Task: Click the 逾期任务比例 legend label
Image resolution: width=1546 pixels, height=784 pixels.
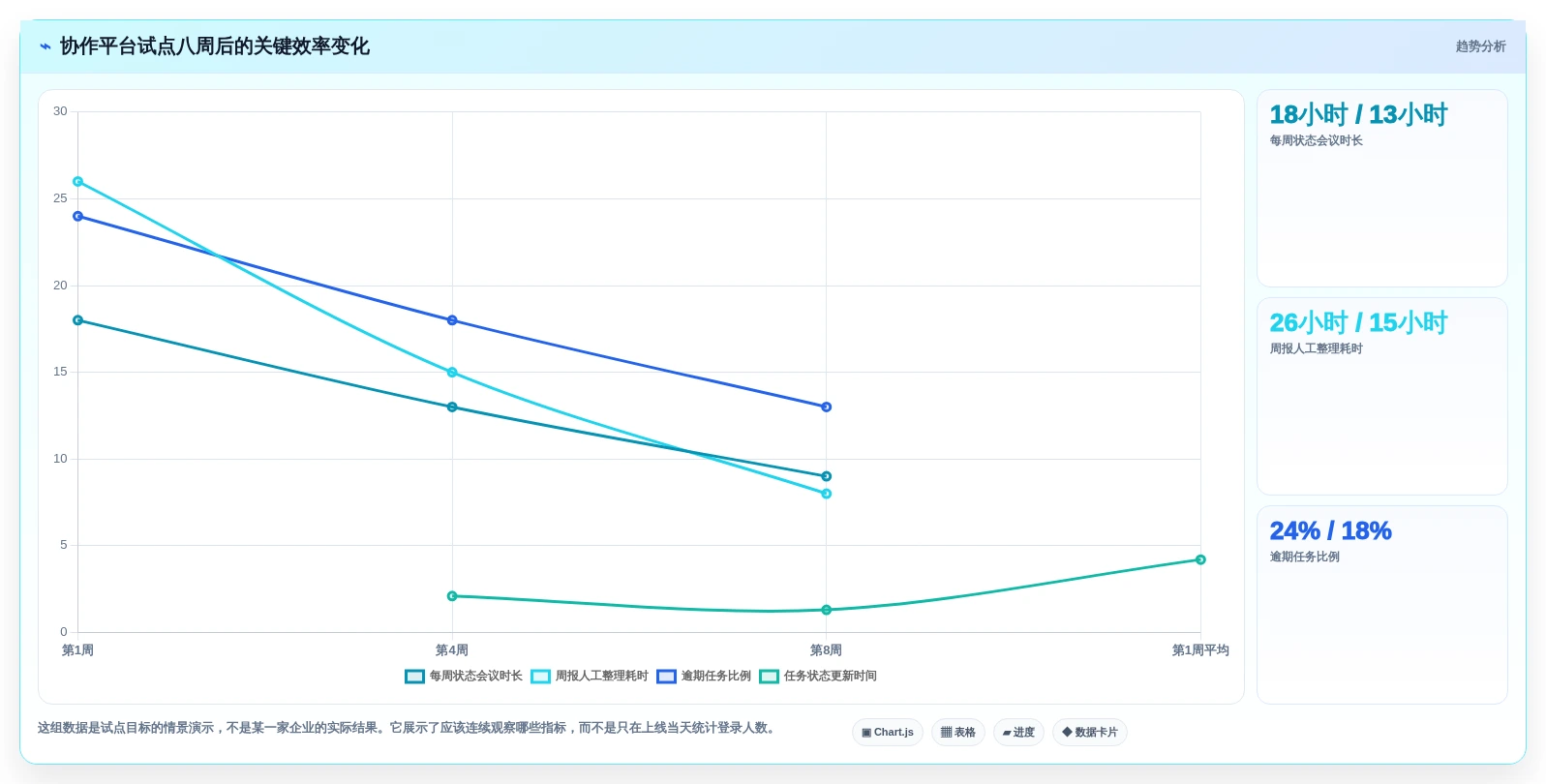Action: 715,677
